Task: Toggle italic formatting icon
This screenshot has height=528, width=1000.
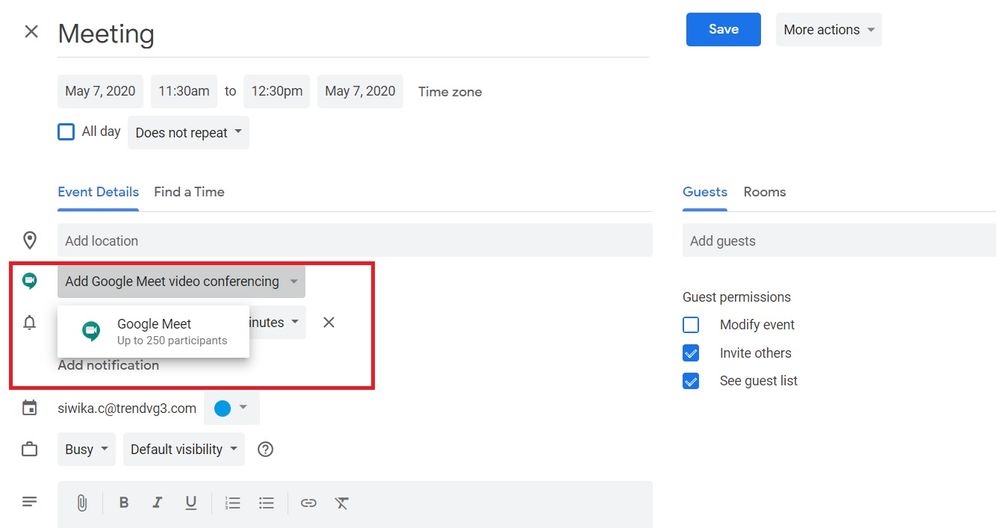Action: (157, 503)
